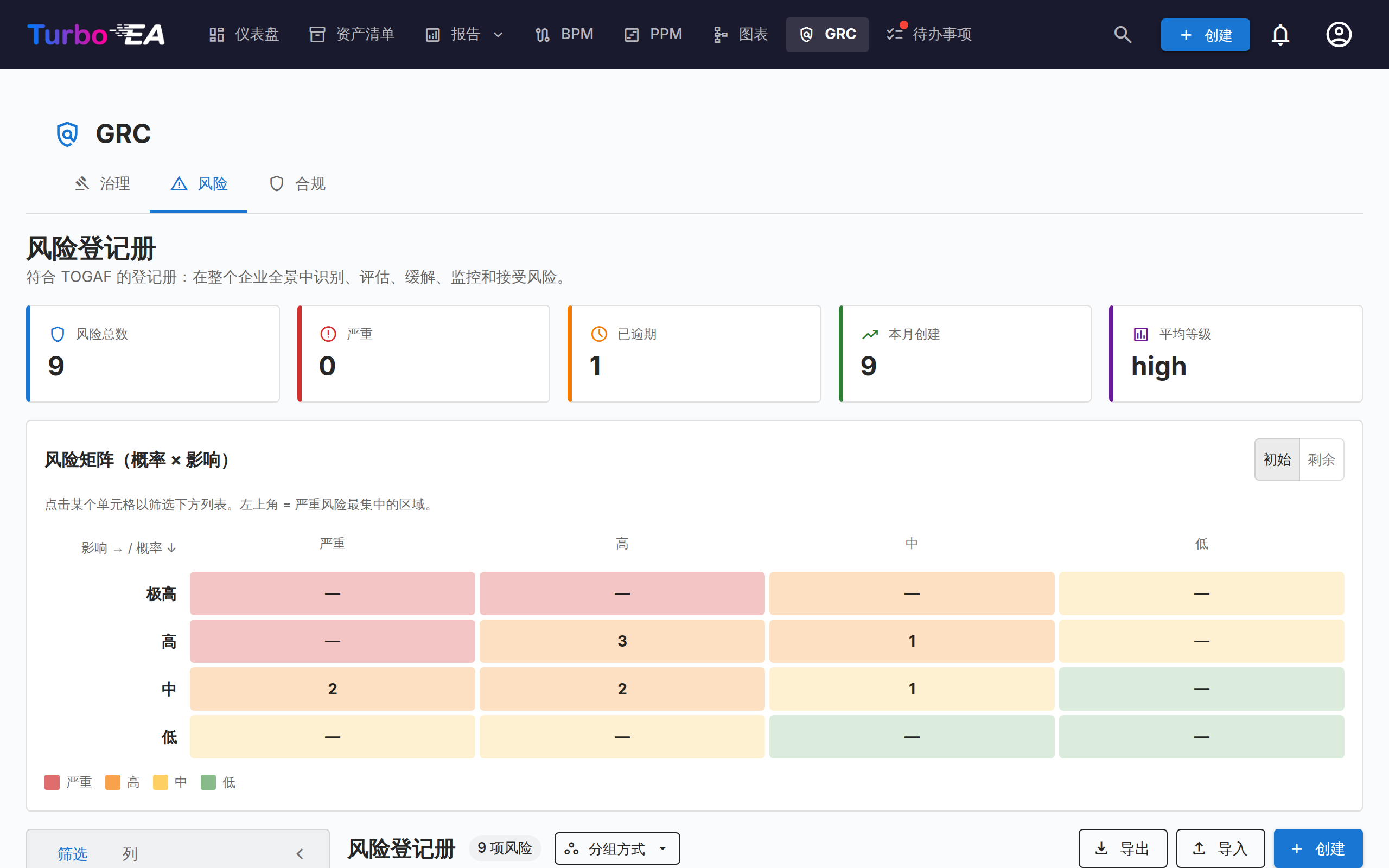Click the clock icon on 已逾期 card
The height and width of the screenshot is (868, 1389).
pos(598,334)
